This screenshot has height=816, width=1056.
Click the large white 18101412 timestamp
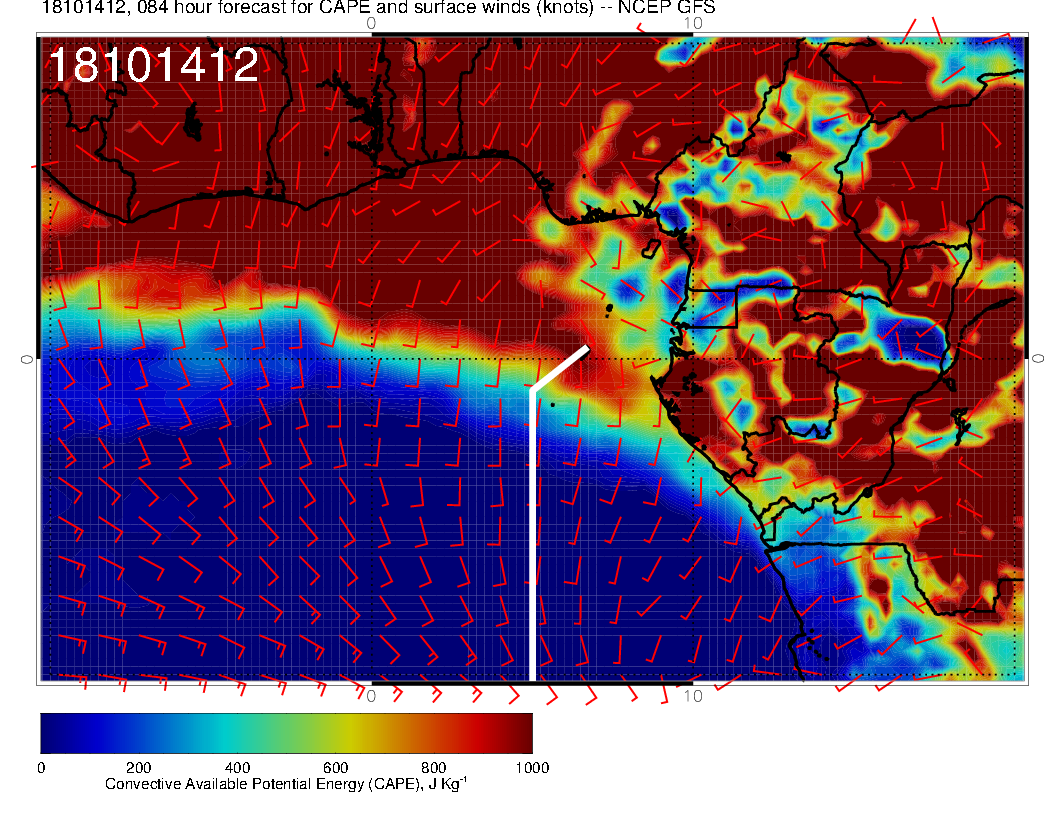(153, 66)
